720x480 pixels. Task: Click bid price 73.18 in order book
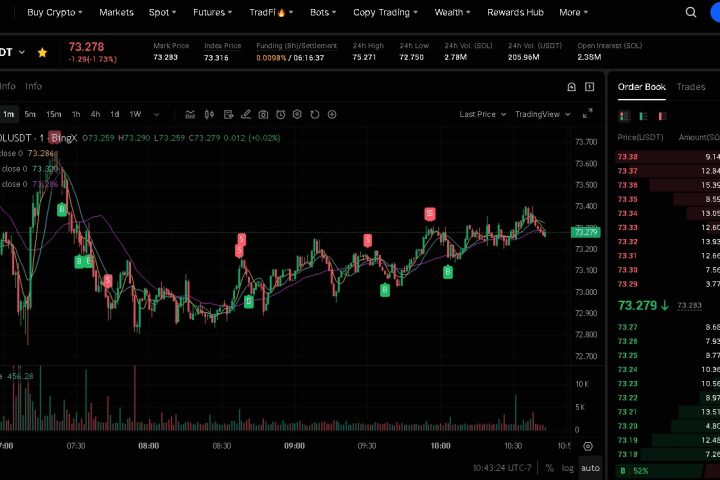click(x=627, y=454)
